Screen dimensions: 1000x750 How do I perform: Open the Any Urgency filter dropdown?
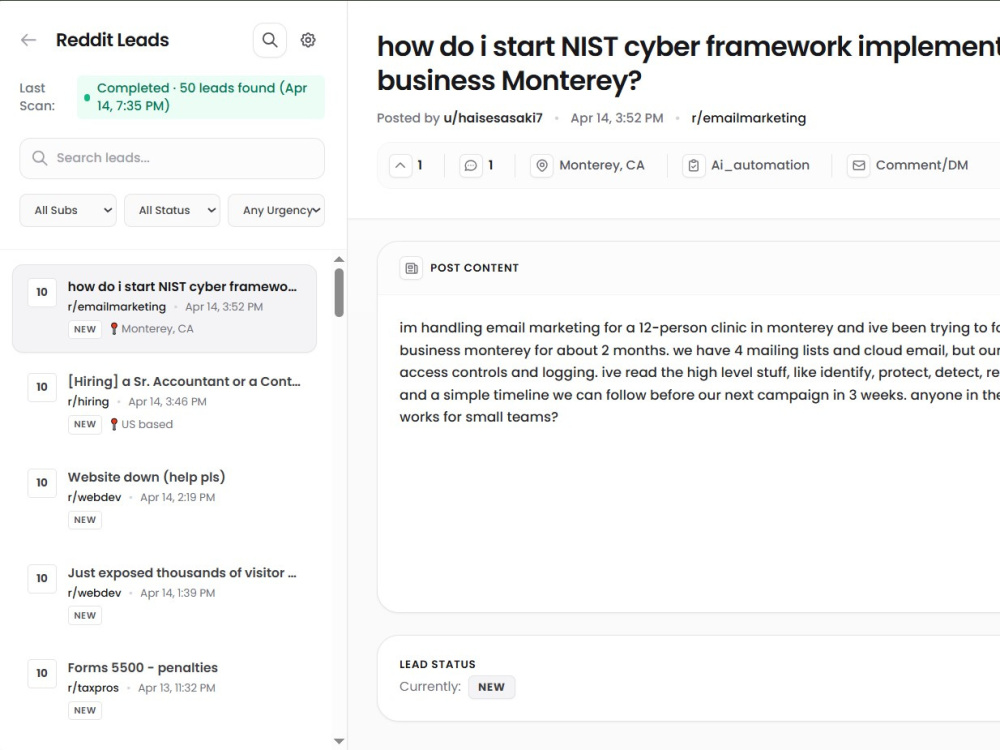pyautogui.click(x=276, y=210)
